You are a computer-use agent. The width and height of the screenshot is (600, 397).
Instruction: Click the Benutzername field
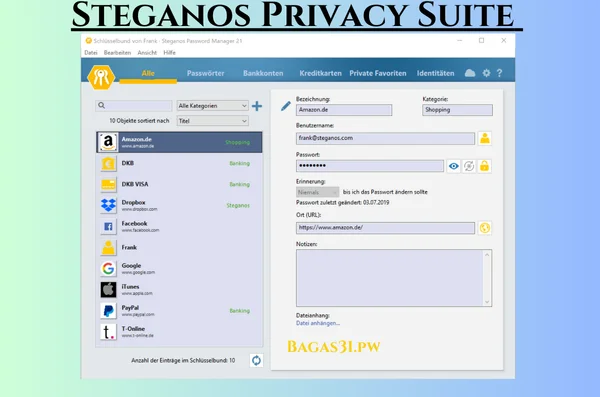[x=385, y=138]
